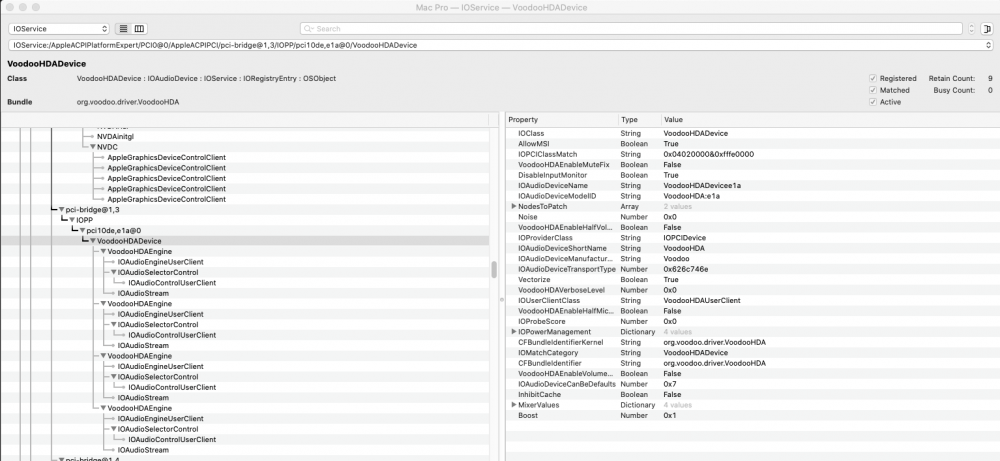Screen dimensions: 1000x461
Task: Switch to list view layout icon
Action: (x=123, y=29)
